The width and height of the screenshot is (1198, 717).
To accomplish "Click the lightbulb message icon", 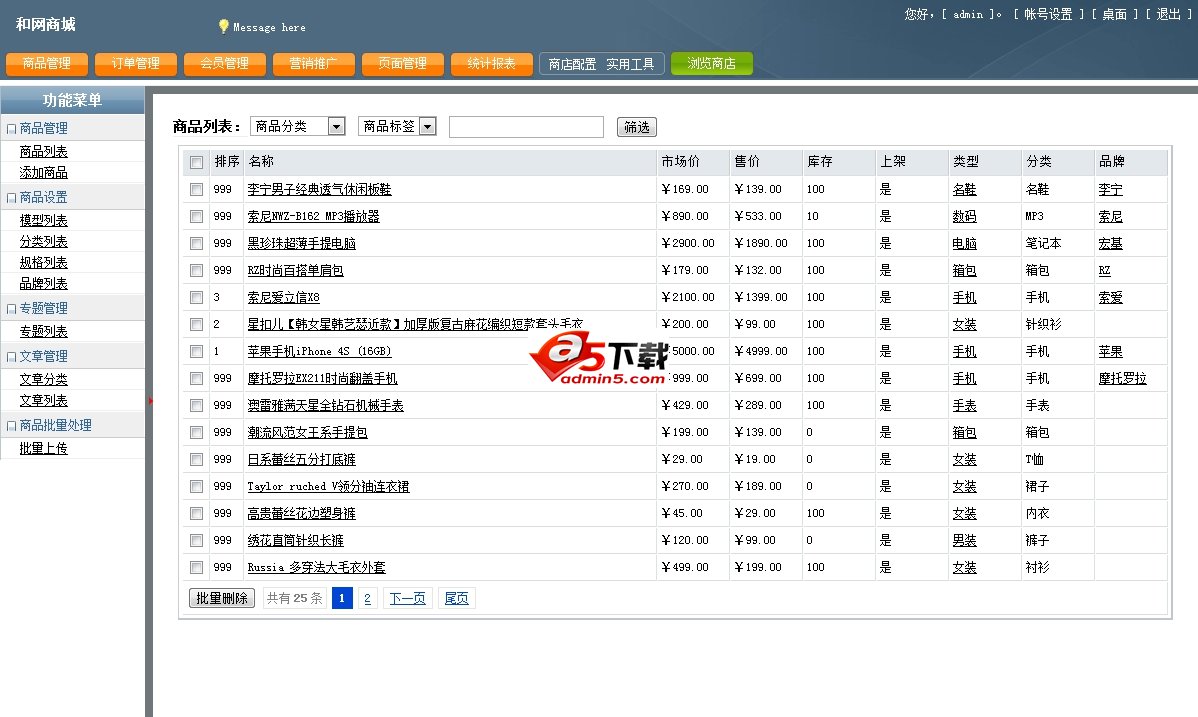I will pos(223,26).
